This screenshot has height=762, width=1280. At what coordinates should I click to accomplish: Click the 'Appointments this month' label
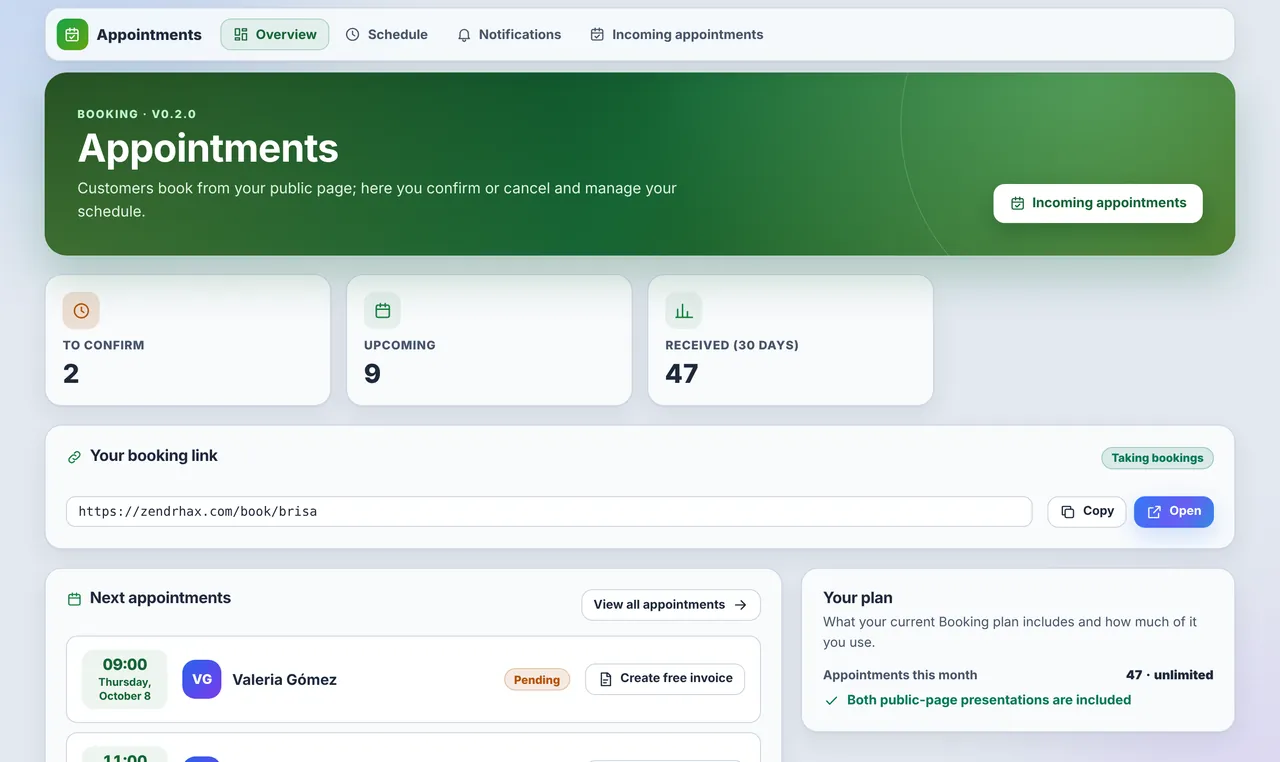(x=900, y=675)
